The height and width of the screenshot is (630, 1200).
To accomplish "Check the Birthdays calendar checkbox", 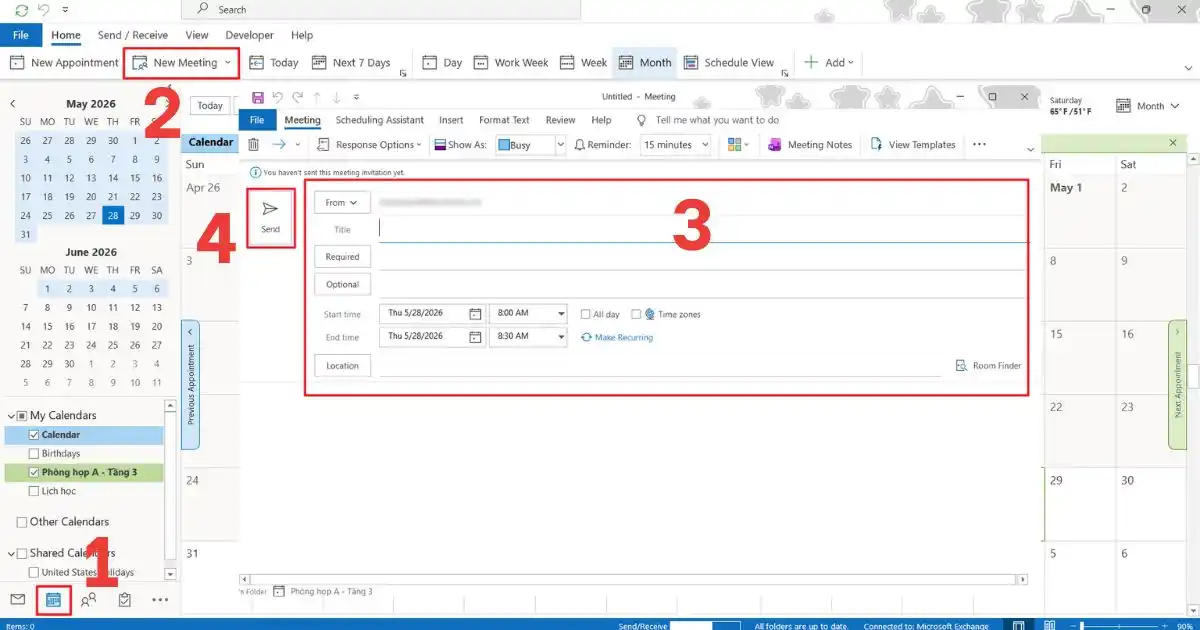I will (x=35, y=453).
